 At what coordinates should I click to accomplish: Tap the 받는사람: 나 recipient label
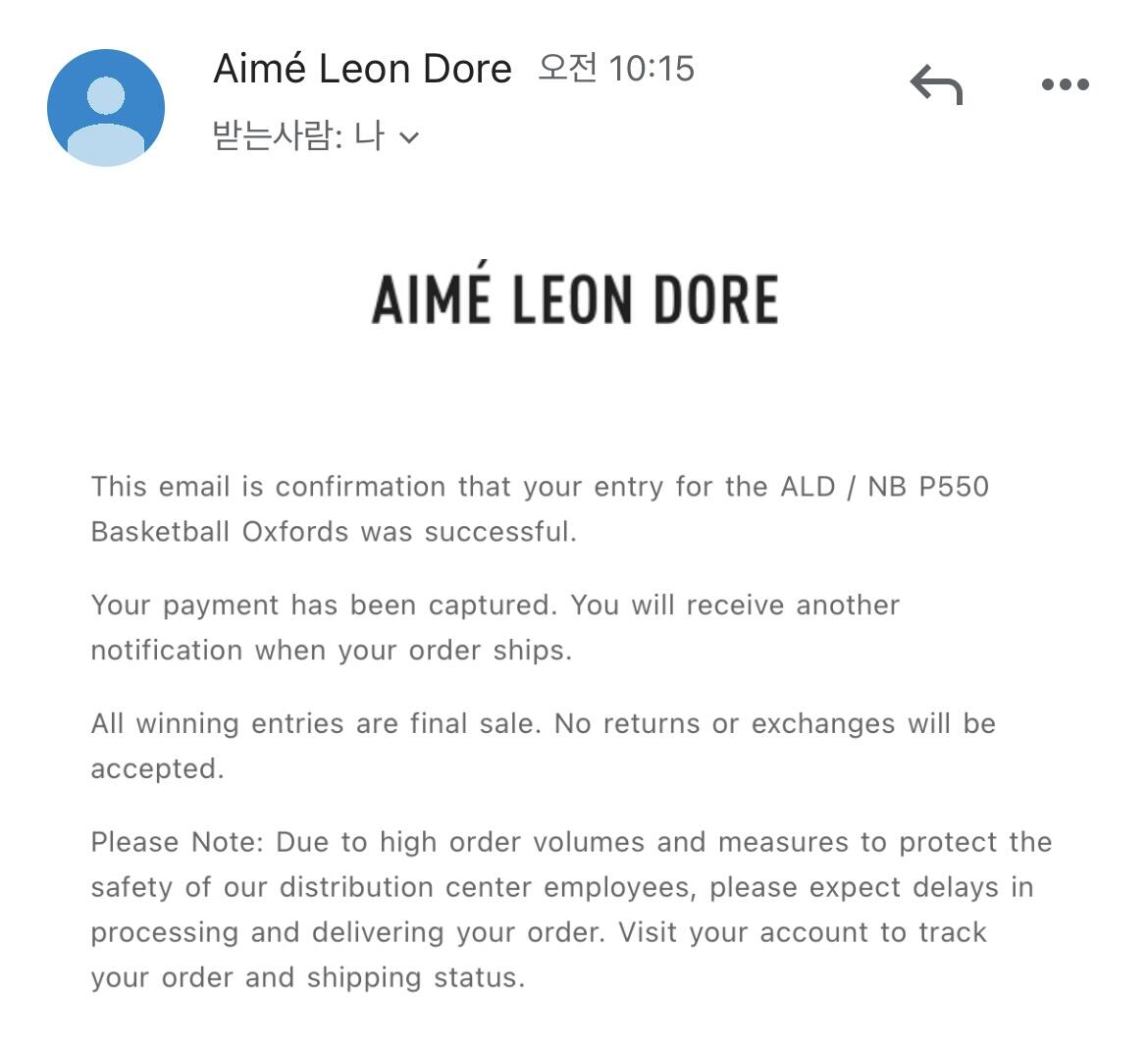point(298,135)
